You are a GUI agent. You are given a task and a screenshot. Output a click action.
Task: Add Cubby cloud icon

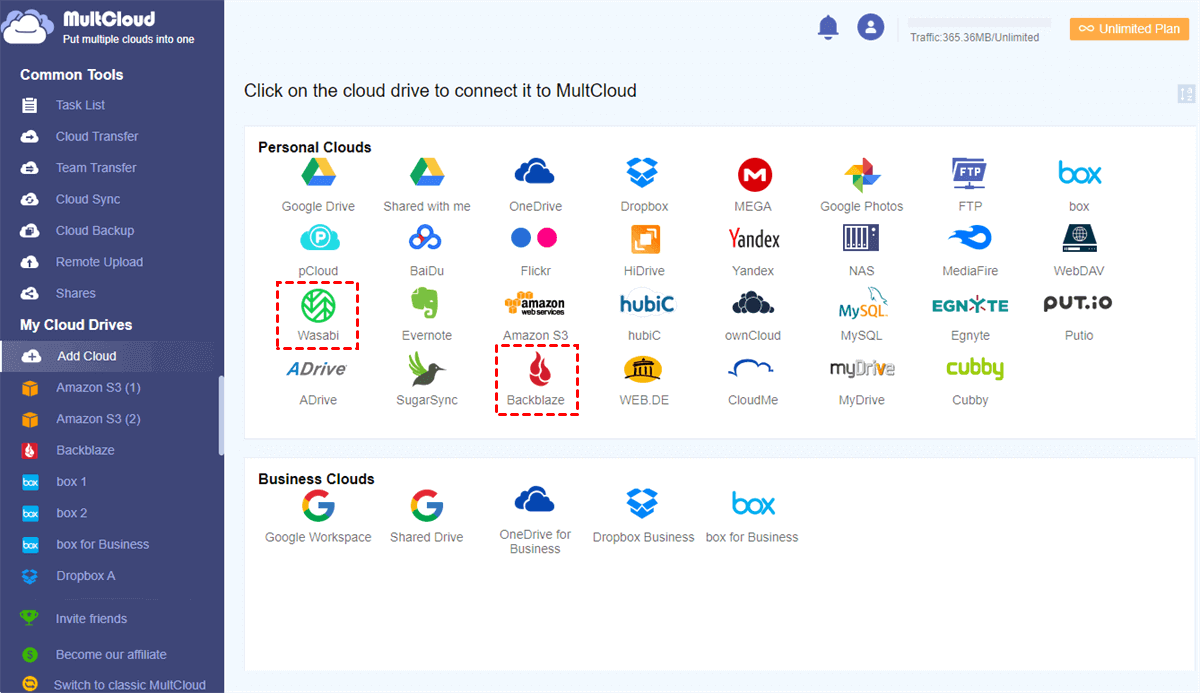pos(975,369)
